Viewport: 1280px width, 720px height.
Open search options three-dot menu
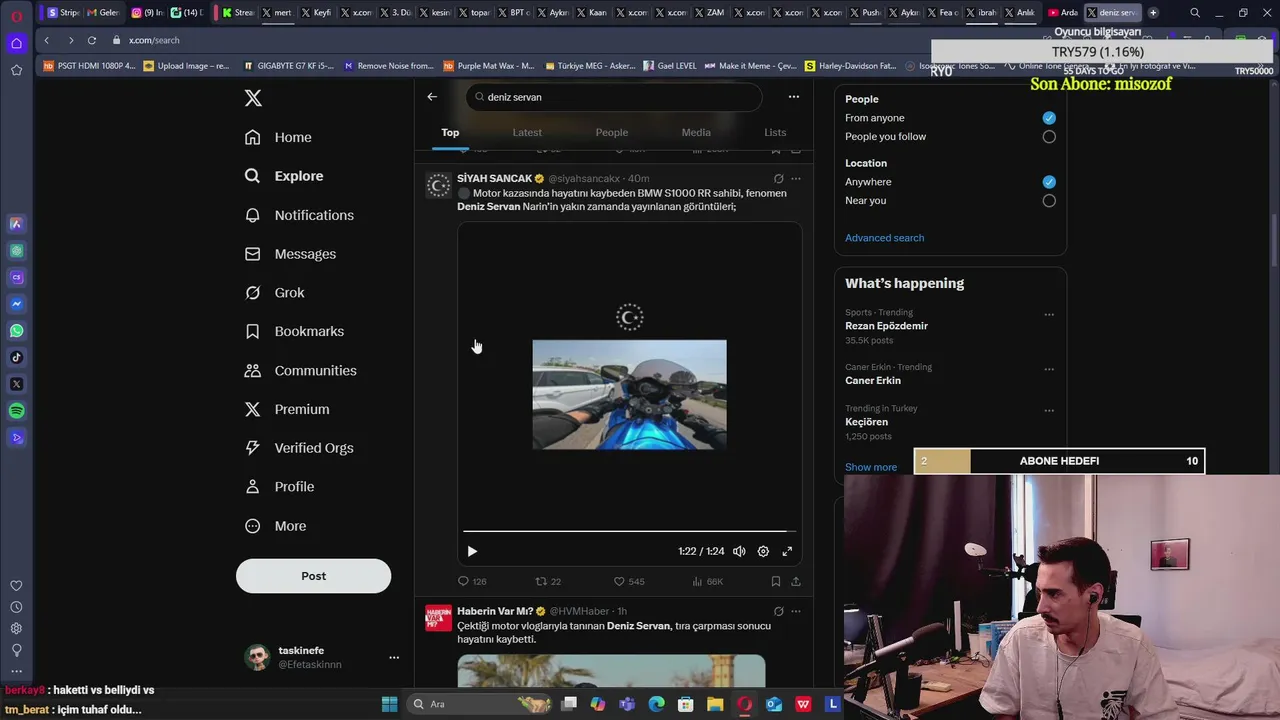793,97
